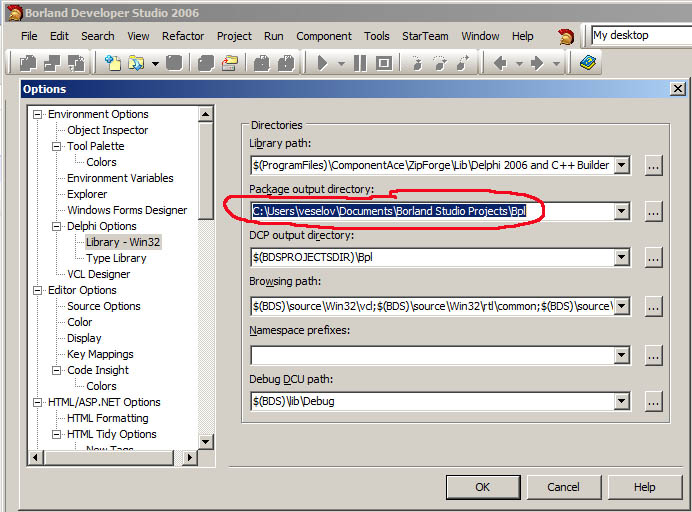
Task: Select Source Options tree item
Action: tap(104, 306)
